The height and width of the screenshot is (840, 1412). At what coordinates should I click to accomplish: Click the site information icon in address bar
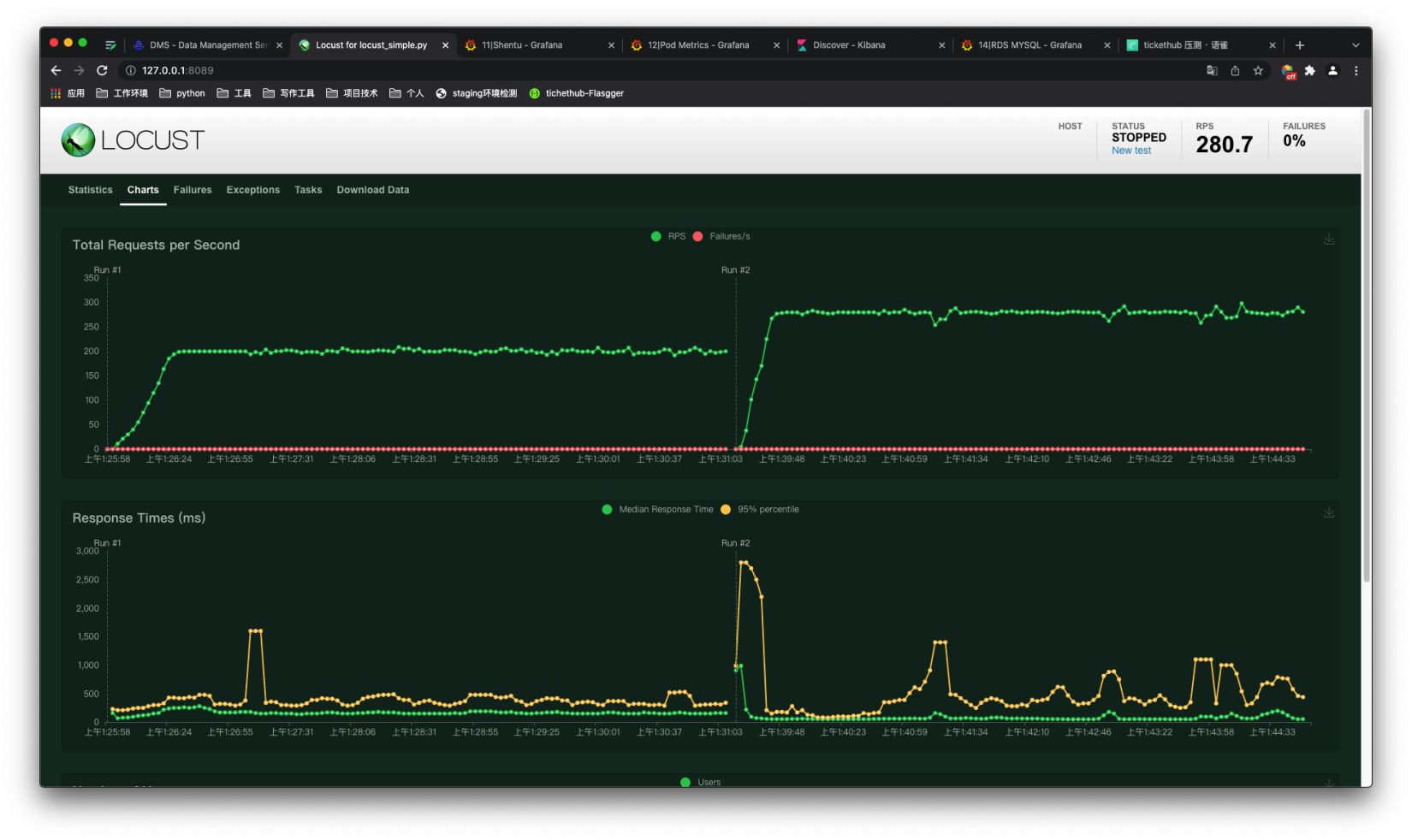tap(131, 70)
